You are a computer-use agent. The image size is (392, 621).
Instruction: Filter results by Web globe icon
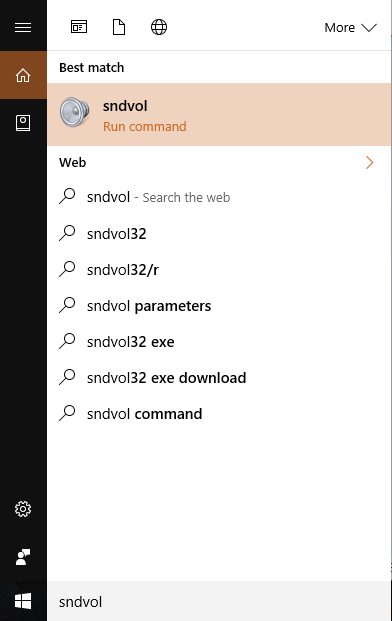pos(159,27)
